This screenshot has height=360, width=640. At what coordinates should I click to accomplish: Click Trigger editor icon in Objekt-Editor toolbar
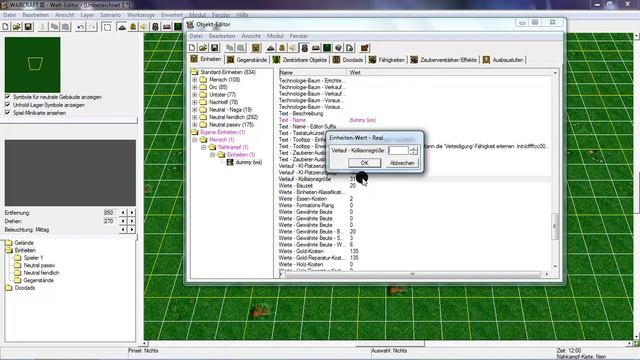coord(282,48)
